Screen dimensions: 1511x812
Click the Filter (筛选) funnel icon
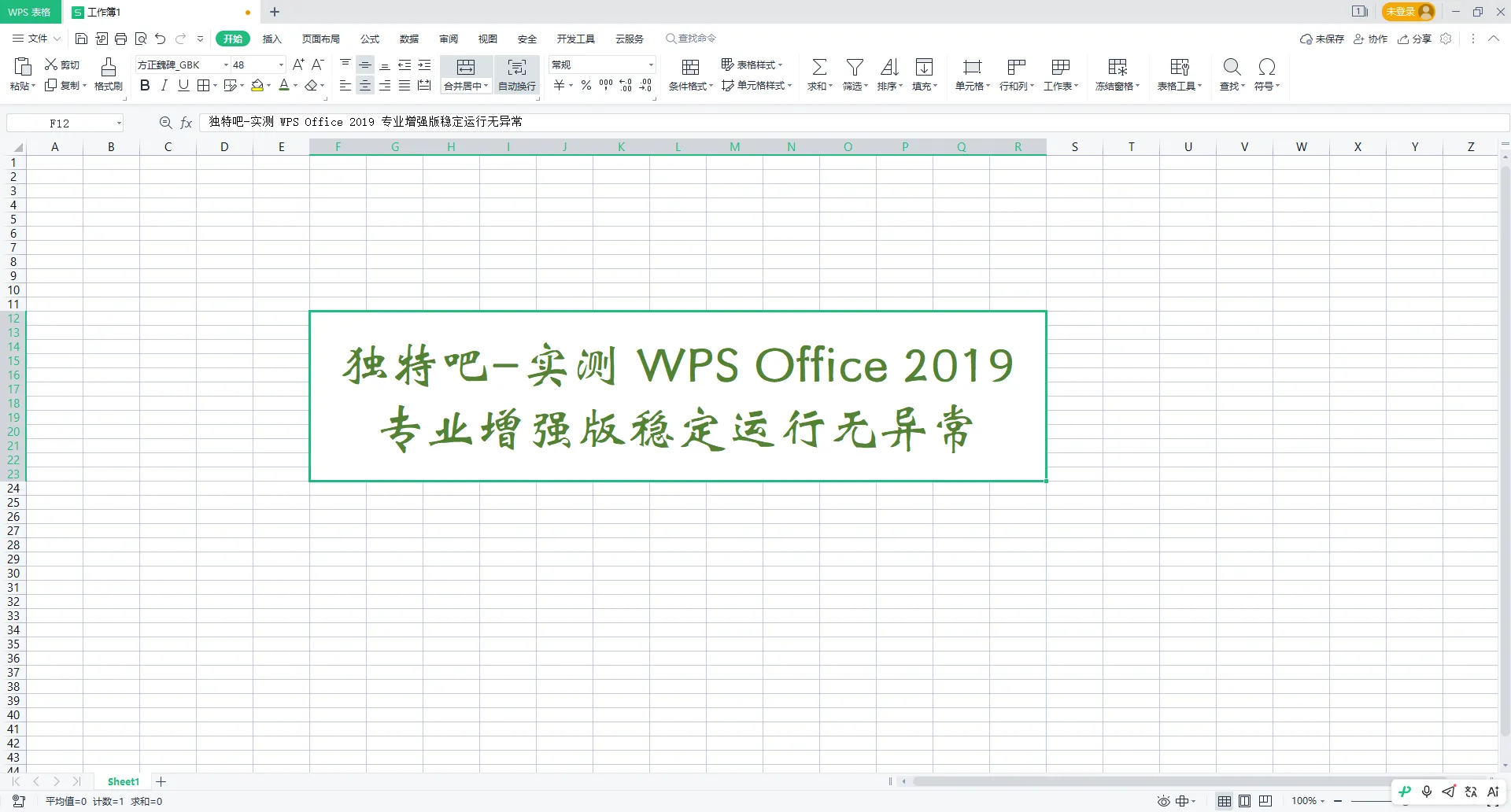pos(855,67)
